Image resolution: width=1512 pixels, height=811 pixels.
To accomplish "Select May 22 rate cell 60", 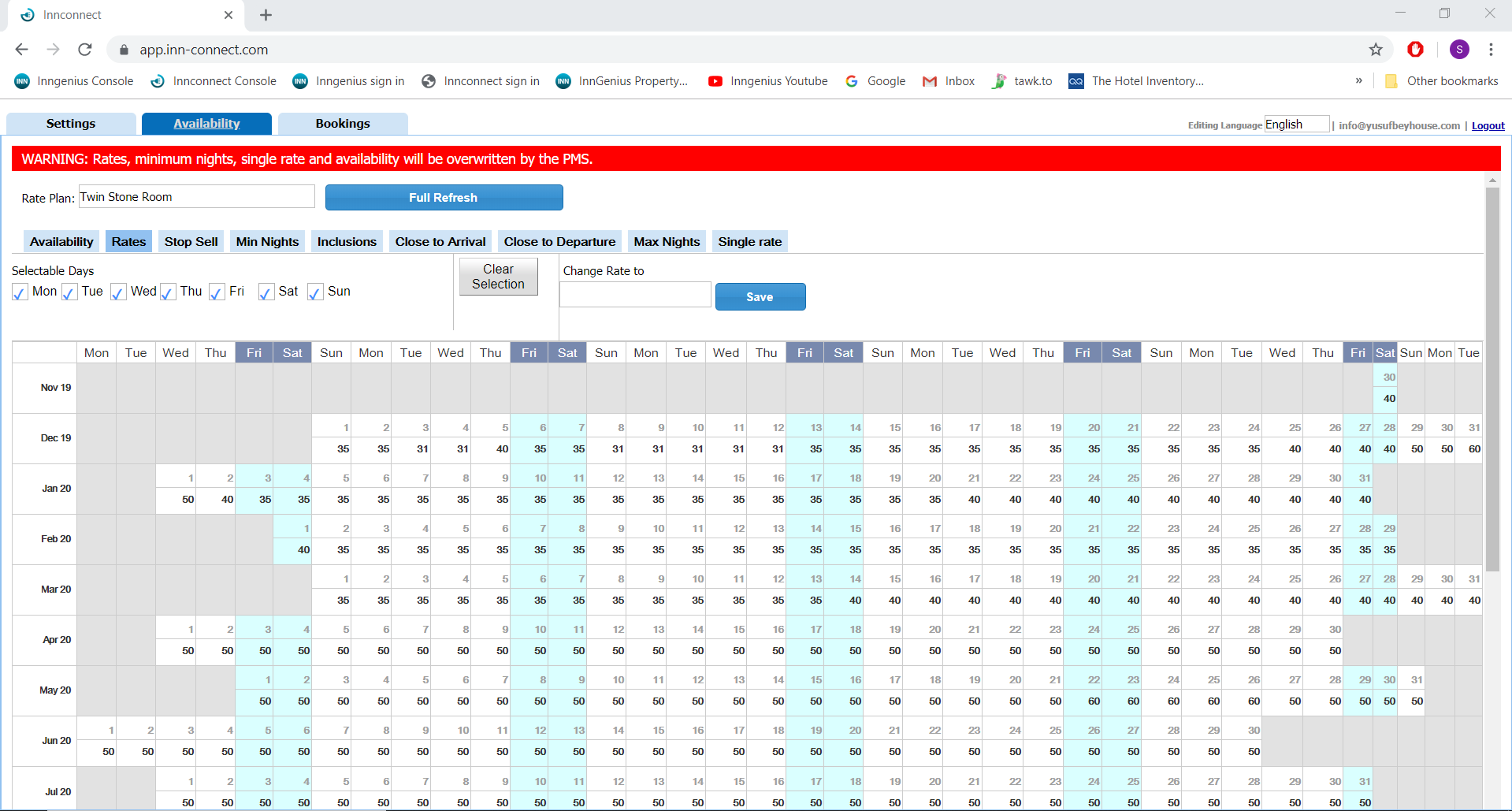I will (1083, 701).
